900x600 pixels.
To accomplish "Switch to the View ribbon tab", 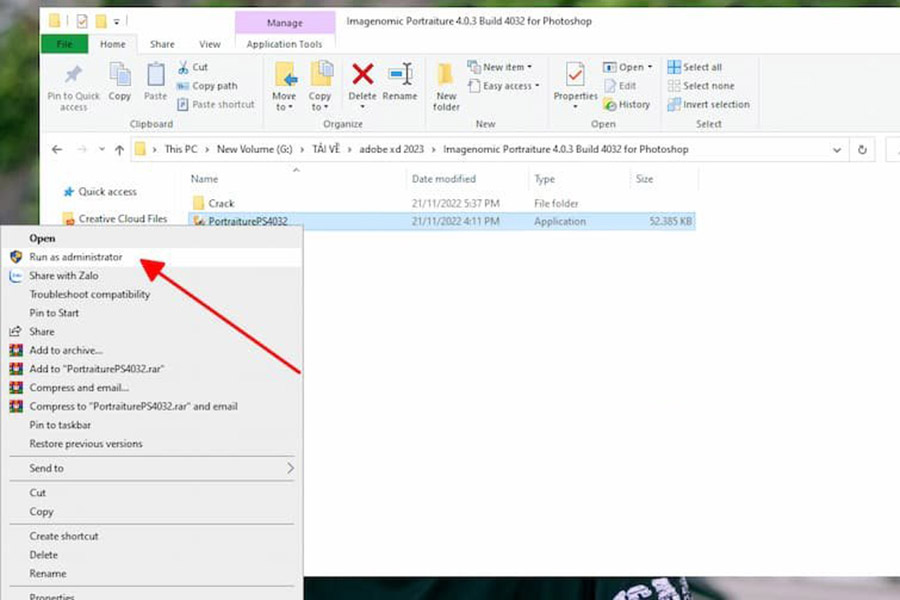I will 210,44.
